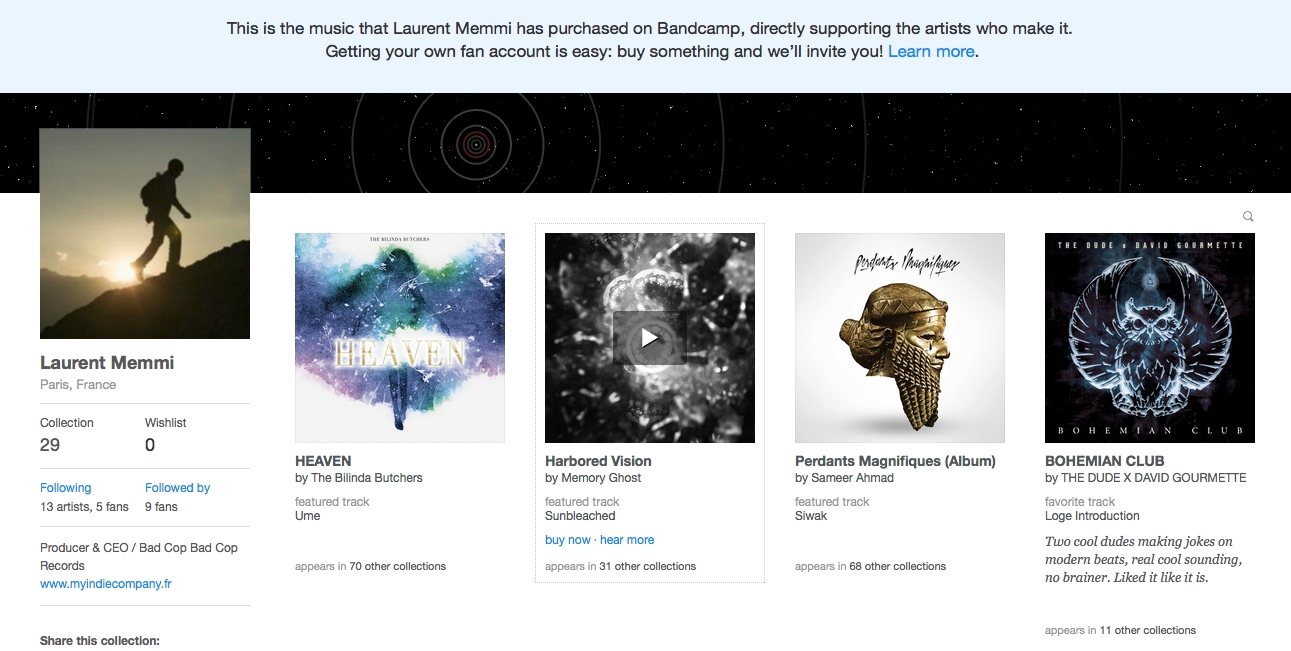Click Laurent Memmi's profile photo
Viewport: 1291px width, 651px height.
(x=145, y=233)
